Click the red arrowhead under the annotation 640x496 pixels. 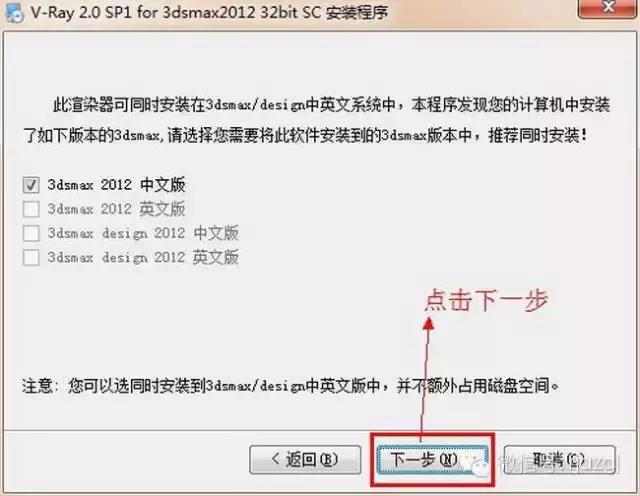(x=429, y=324)
